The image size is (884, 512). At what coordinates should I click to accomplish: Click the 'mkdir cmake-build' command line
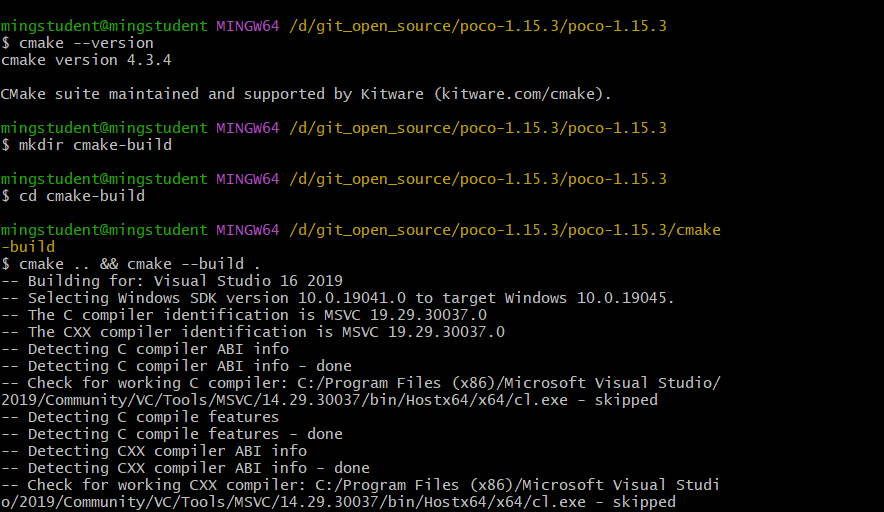tap(86, 145)
